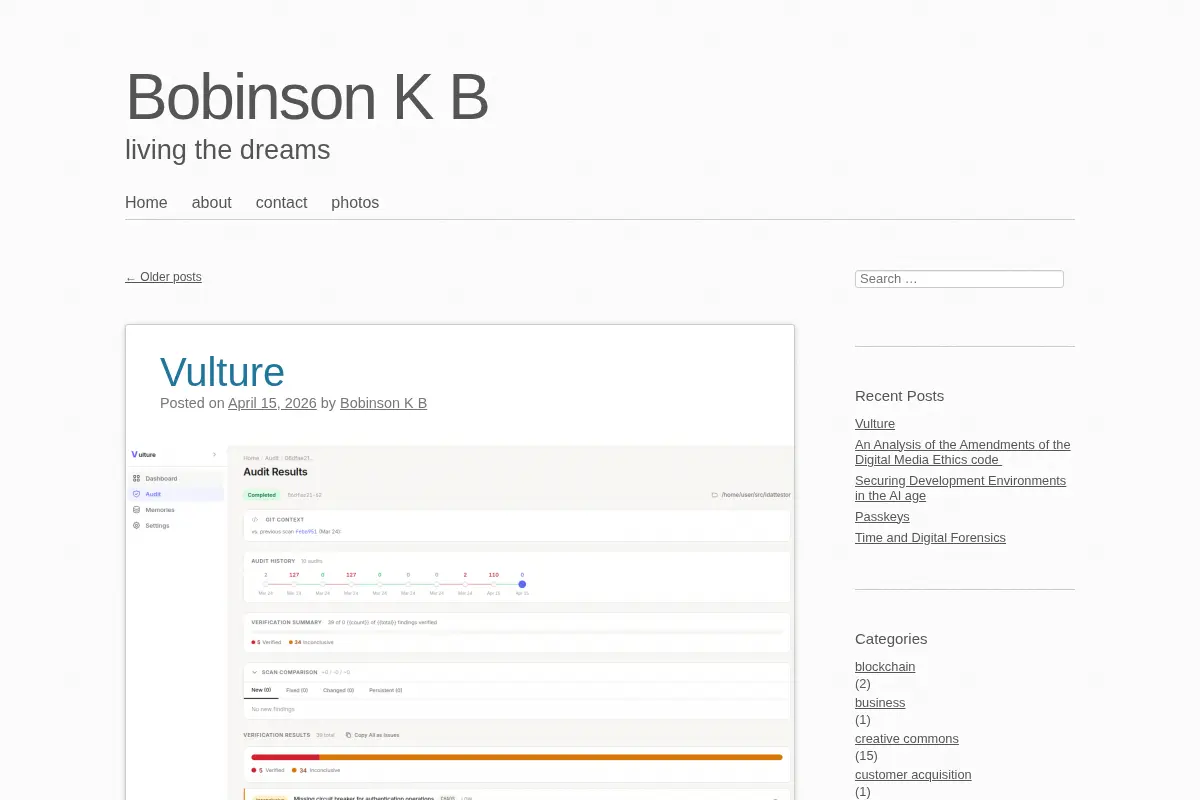Open Time and Digital Forensics post
1200x800 pixels.
point(930,538)
